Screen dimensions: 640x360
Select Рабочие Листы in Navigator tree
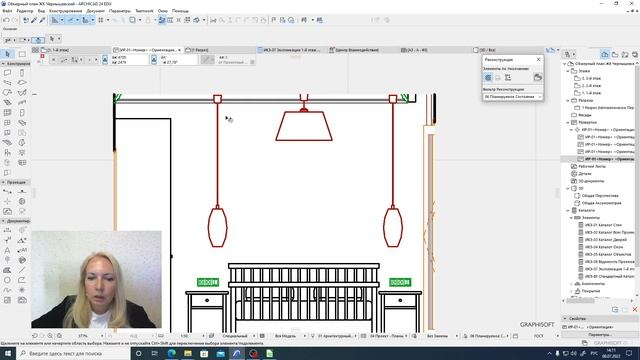[x=592, y=167]
